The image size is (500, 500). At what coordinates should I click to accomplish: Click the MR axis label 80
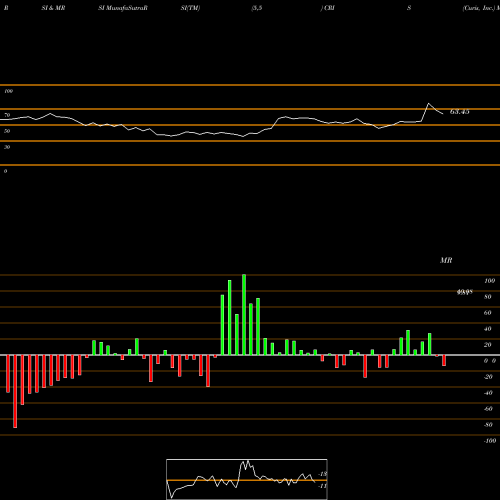[488, 297]
